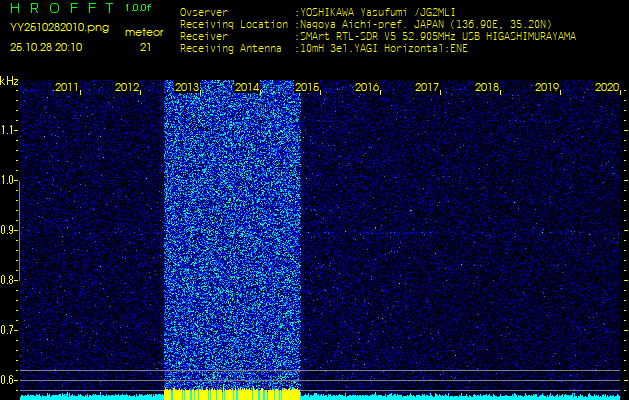Screen dimensions: 629x400
Task: Click the 2012 time marker
Action: (127, 87)
